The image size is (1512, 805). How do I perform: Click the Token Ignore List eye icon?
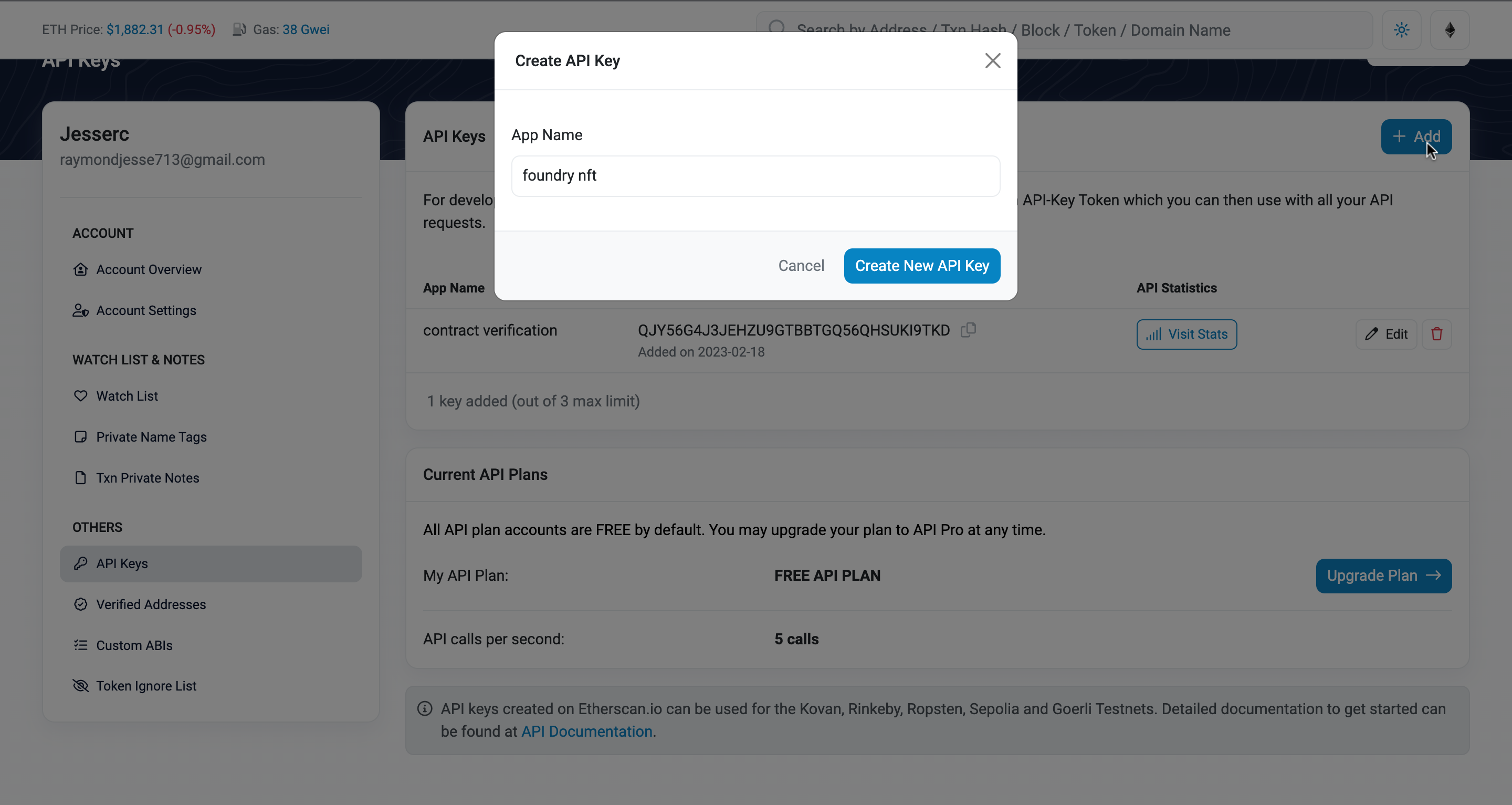click(x=80, y=685)
